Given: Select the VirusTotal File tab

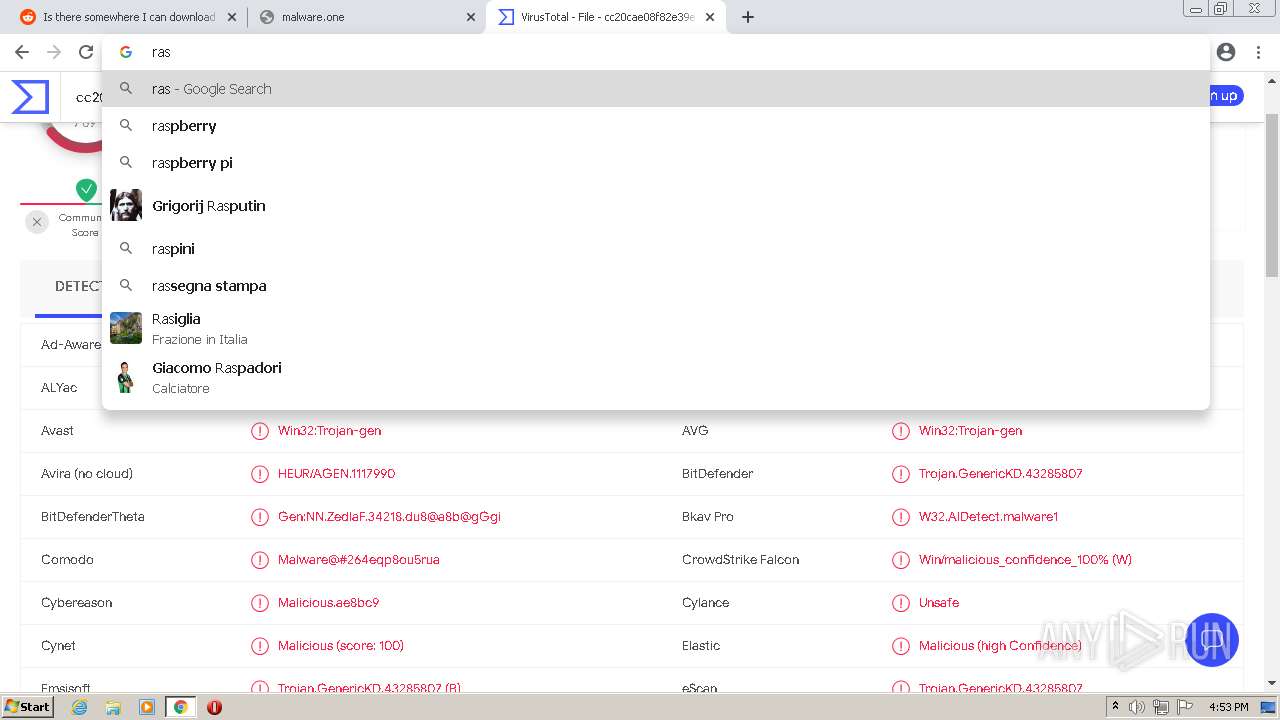Looking at the screenshot, I should [x=606, y=17].
